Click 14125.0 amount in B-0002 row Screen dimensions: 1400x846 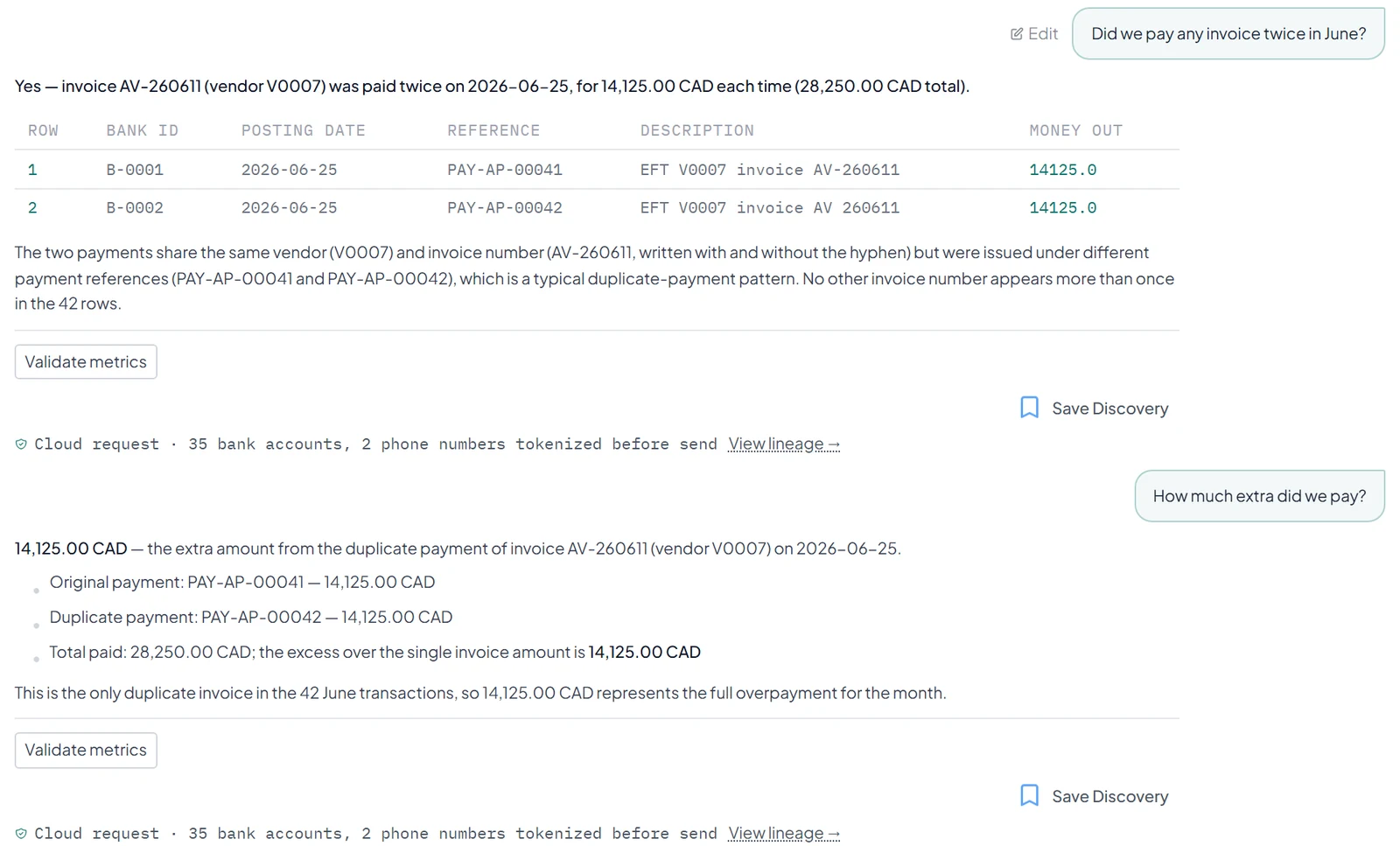pyautogui.click(x=1062, y=208)
